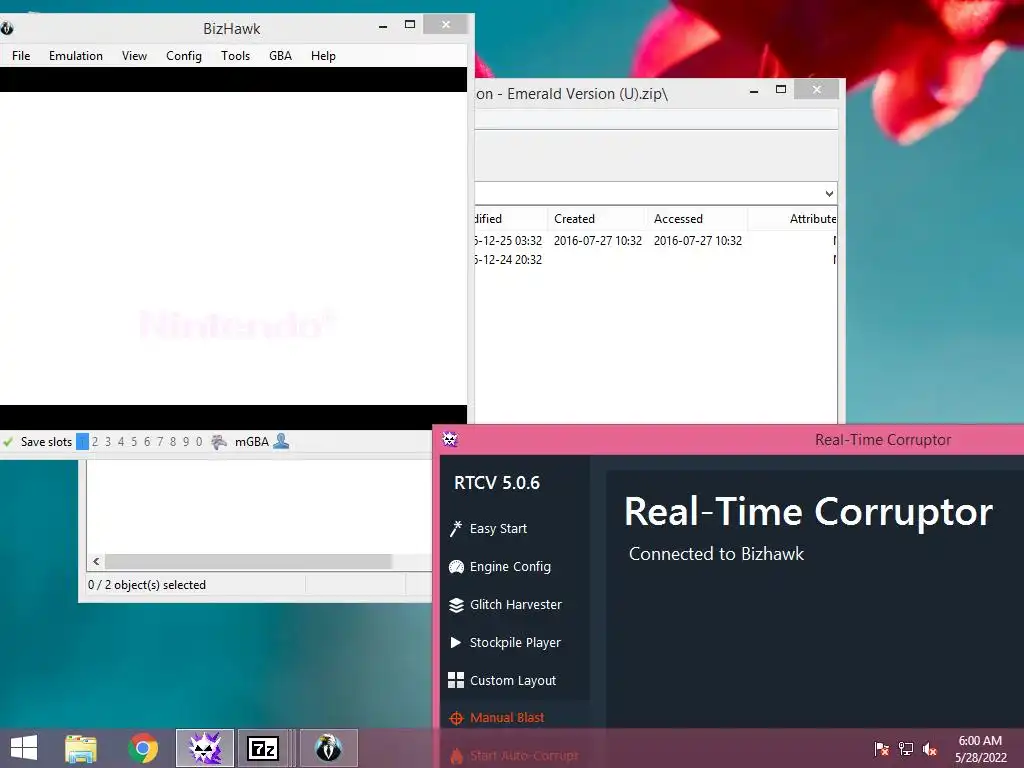Switch to RTCV via its taskbar icon

coord(205,748)
